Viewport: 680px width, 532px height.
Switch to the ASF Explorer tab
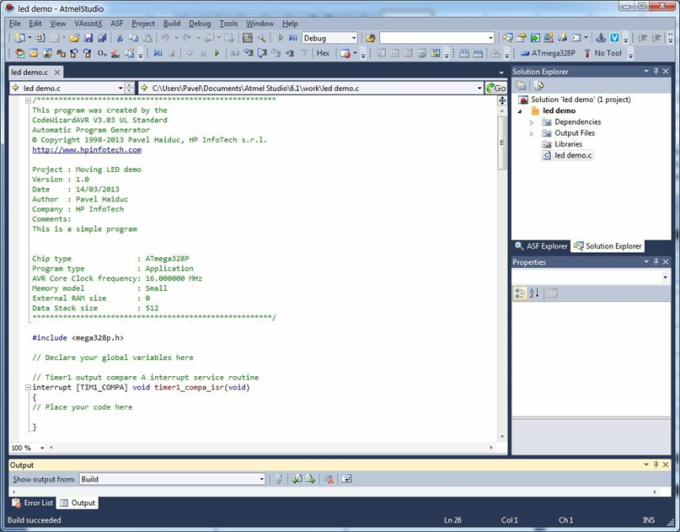pyautogui.click(x=541, y=246)
